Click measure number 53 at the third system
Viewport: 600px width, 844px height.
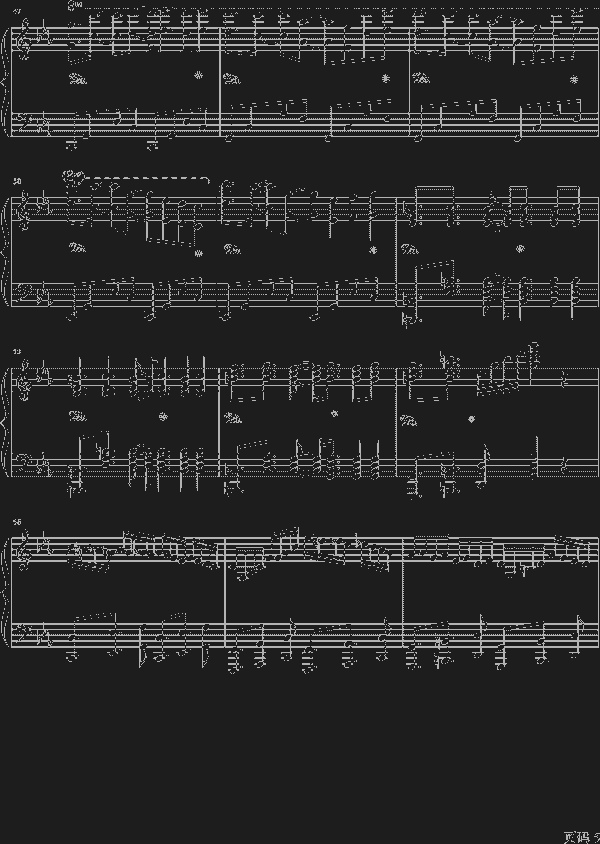16,353
